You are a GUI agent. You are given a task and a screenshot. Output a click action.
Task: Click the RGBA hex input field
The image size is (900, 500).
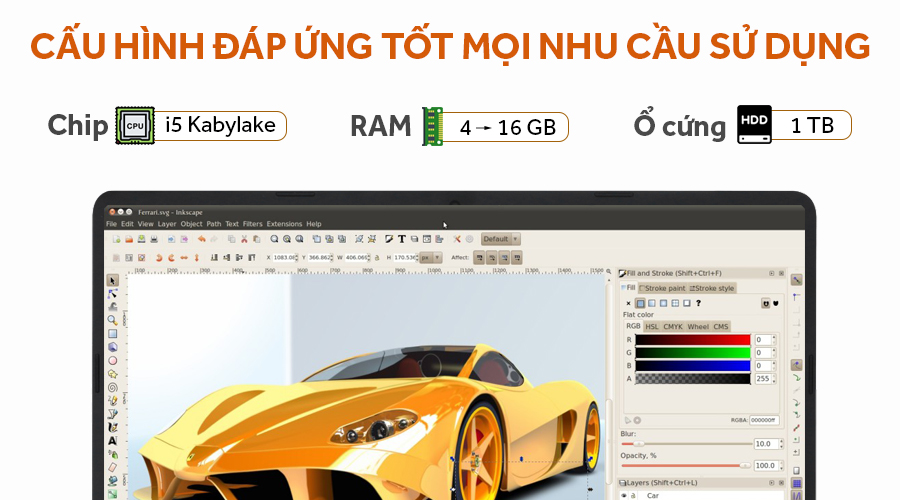(764, 420)
